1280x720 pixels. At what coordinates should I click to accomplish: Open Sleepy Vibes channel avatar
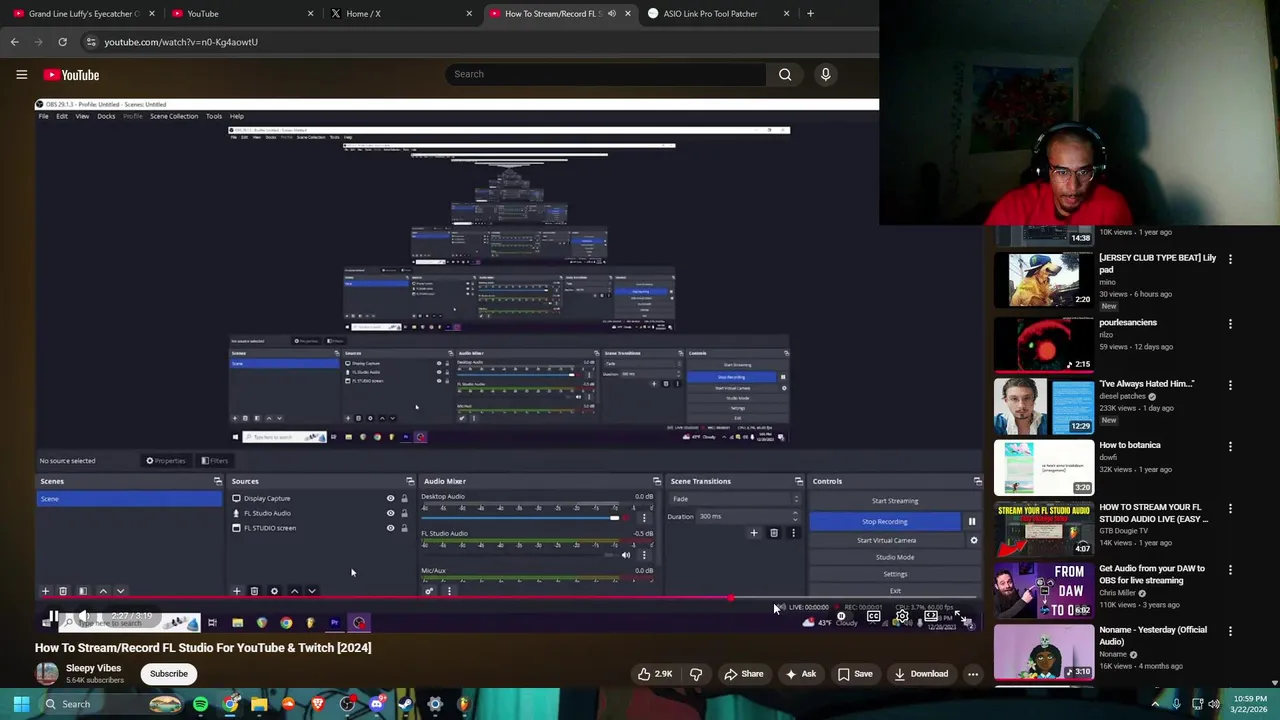point(47,673)
